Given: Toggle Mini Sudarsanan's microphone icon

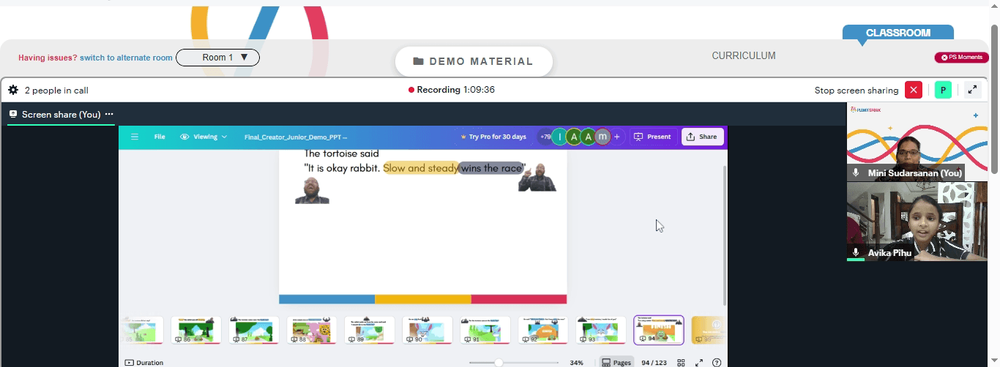Looking at the screenshot, I should click(857, 173).
